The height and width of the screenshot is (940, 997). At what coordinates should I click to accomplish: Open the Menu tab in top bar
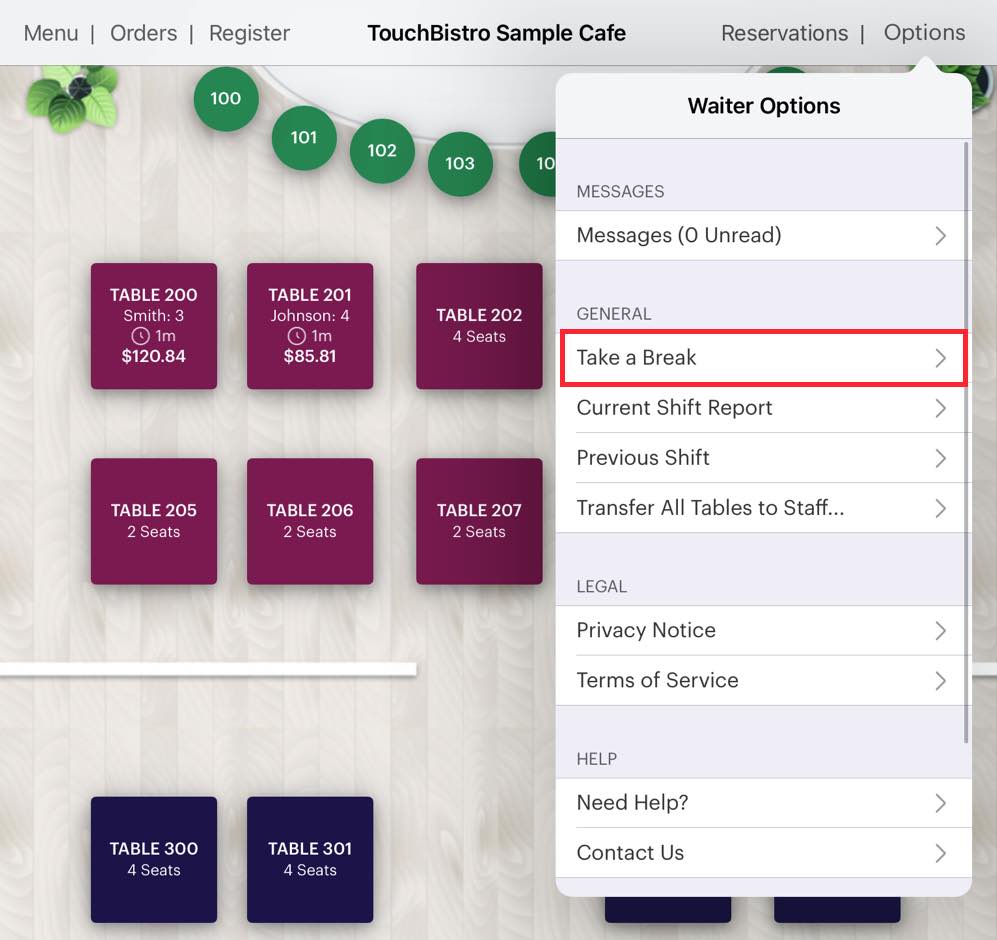(51, 33)
